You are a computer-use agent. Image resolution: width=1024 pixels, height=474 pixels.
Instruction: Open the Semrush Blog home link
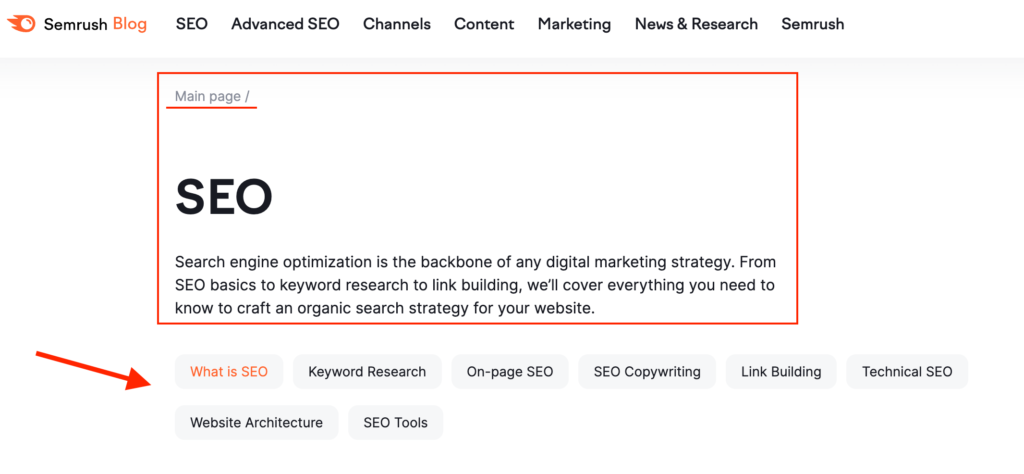point(77,24)
